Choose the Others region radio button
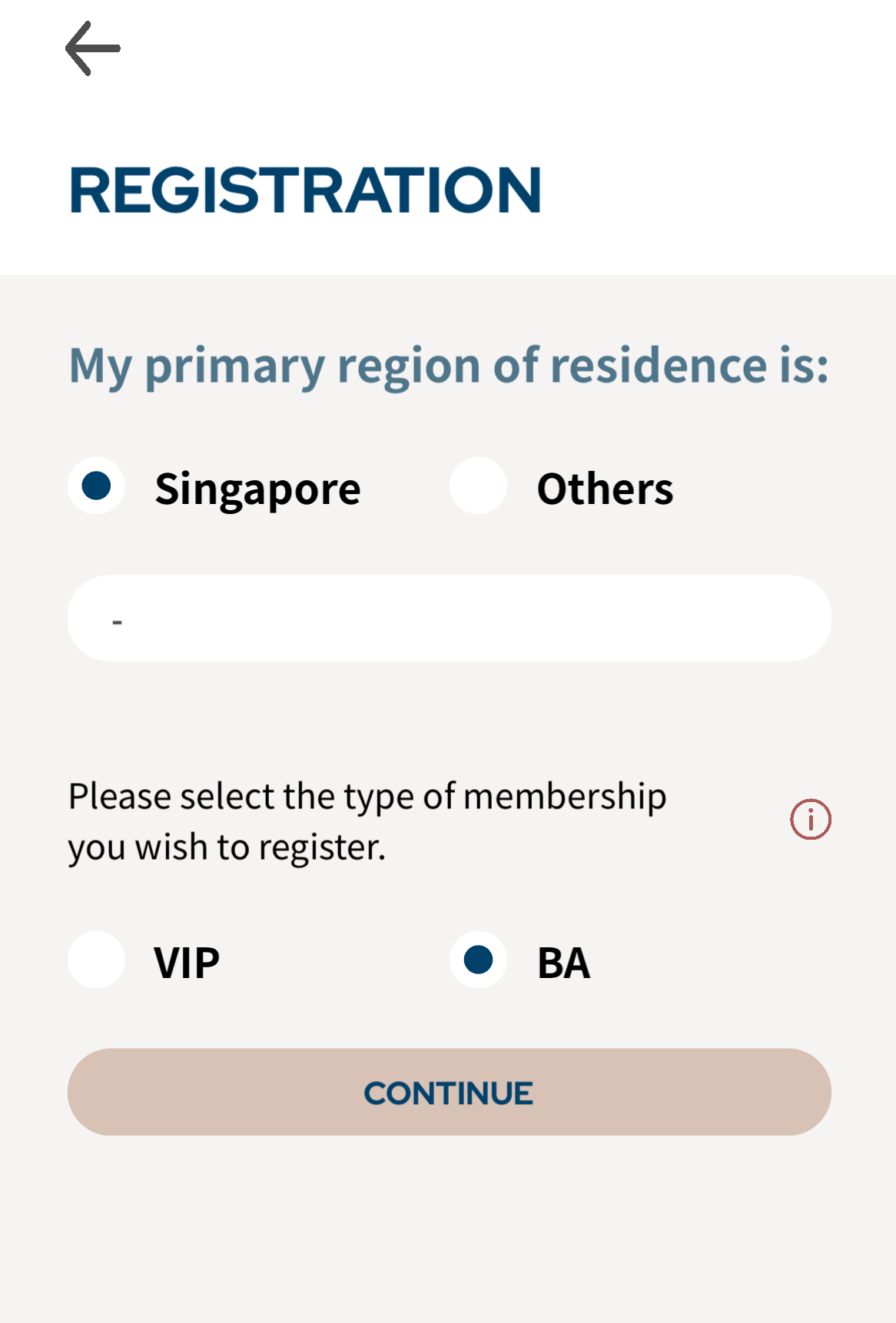Image resolution: width=896 pixels, height=1323 pixels. pos(478,486)
